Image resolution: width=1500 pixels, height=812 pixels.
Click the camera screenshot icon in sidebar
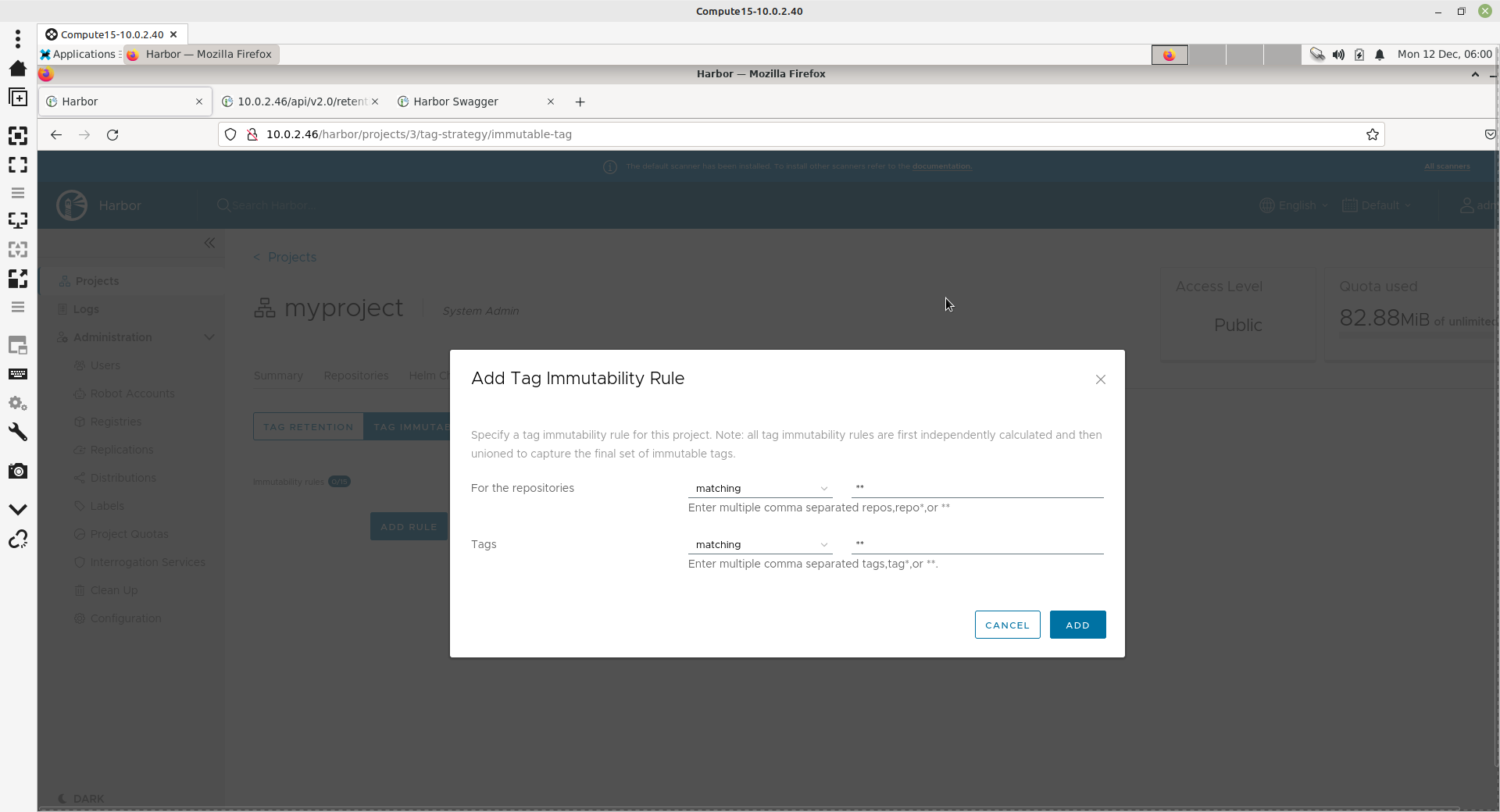pyautogui.click(x=18, y=472)
